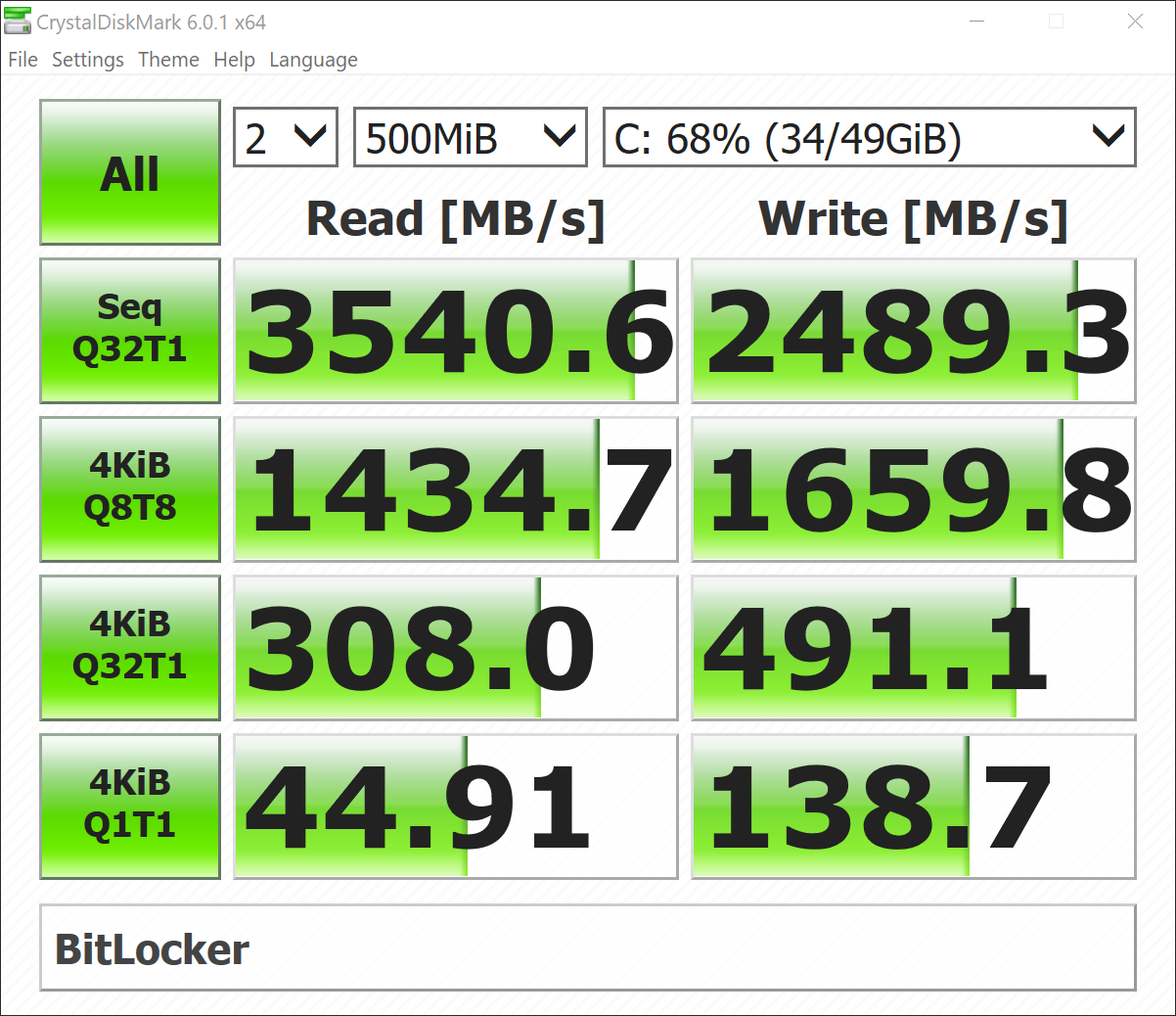Image resolution: width=1176 pixels, height=1016 pixels.
Task: Minimize the CrystalDiskMark window
Action: [x=976, y=21]
